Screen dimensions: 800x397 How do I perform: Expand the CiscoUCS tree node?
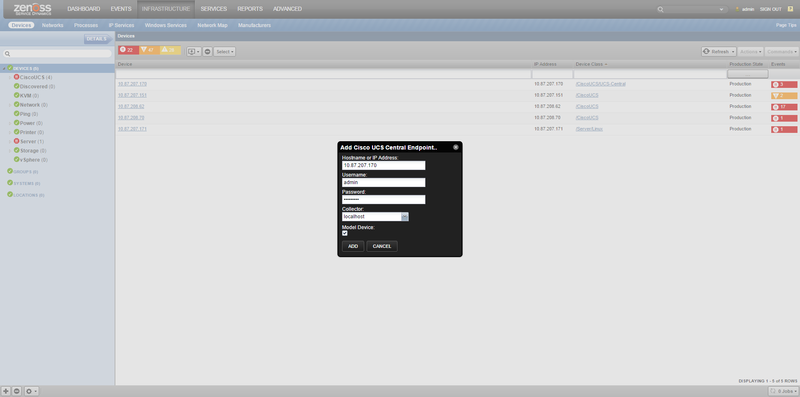click(10, 78)
